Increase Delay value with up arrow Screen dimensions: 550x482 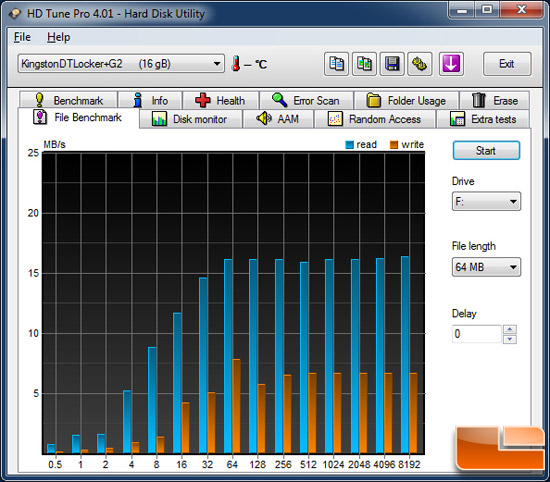pos(510,329)
